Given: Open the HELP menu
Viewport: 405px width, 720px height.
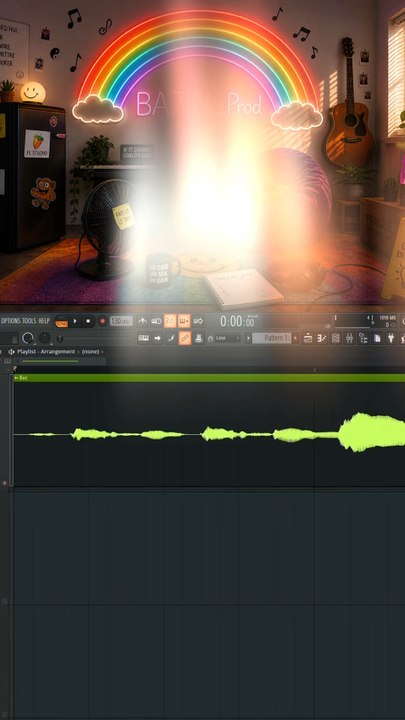Looking at the screenshot, I should [x=44, y=320].
